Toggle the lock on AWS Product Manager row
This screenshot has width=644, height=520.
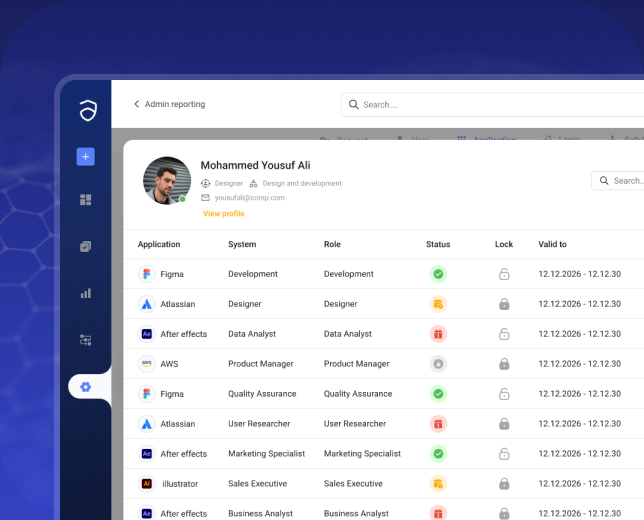click(x=504, y=364)
